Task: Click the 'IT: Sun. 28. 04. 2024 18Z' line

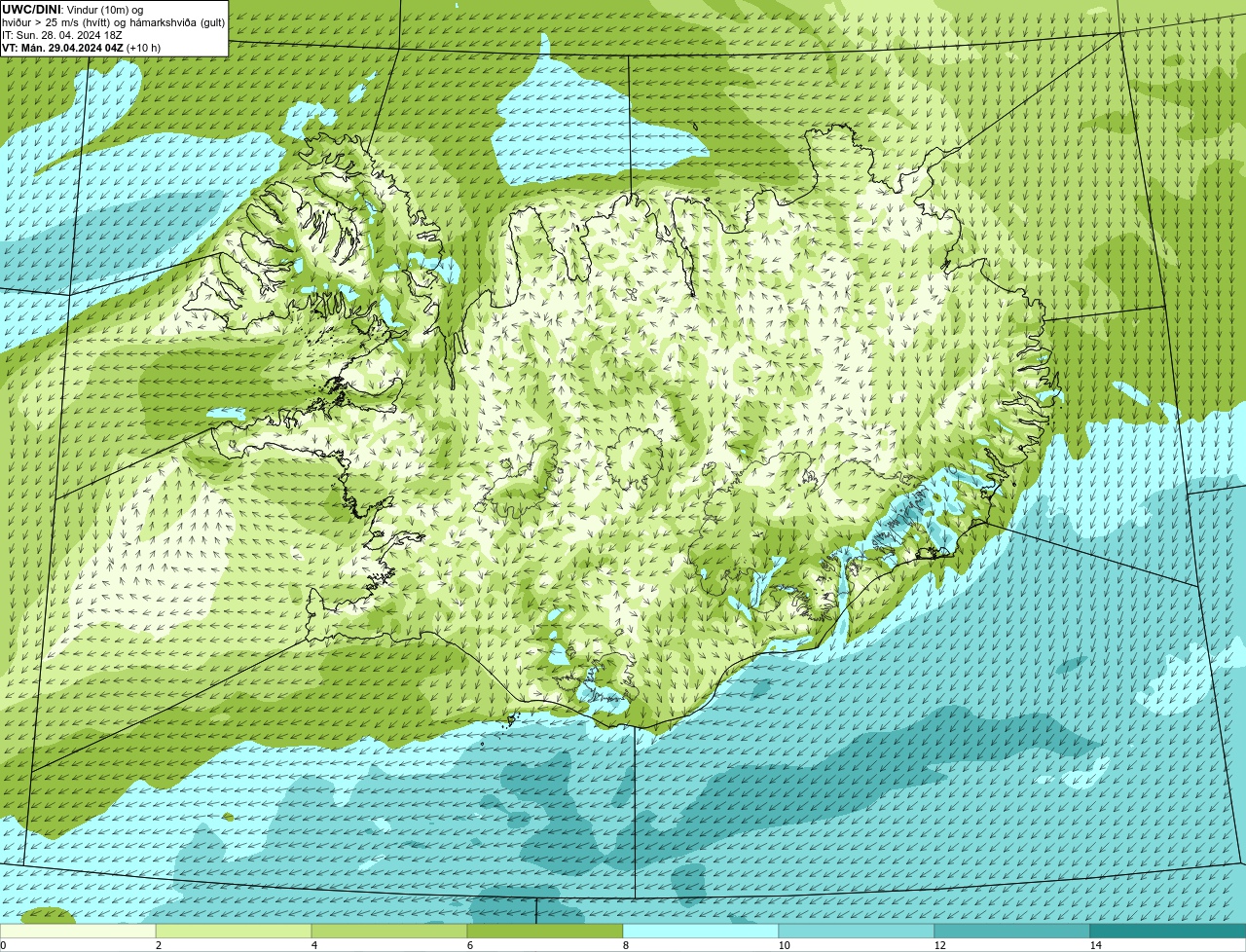Action: click(x=62, y=35)
